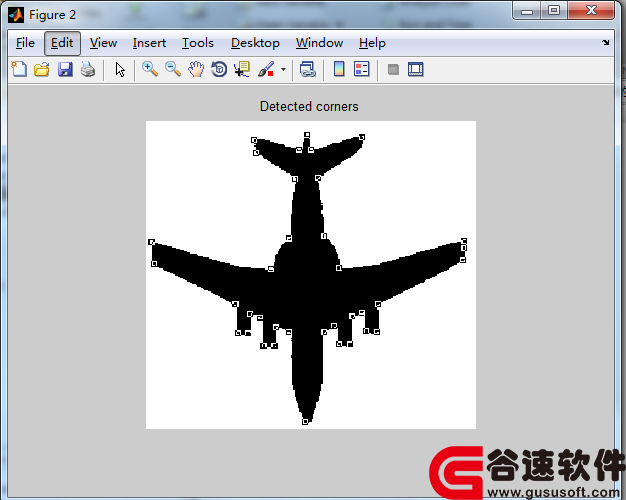
Task: Open the Desktop menu
Action: (x=256, y=43)
